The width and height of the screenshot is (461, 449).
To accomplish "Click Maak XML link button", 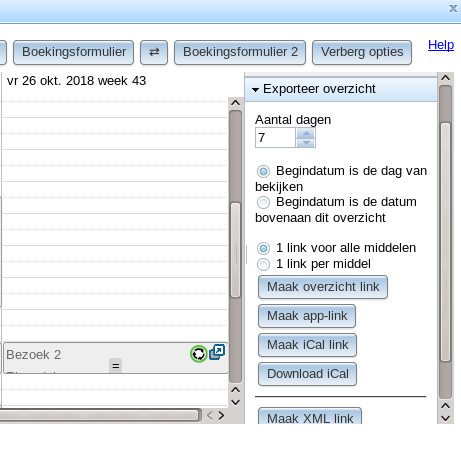I will tap(310, 416).
